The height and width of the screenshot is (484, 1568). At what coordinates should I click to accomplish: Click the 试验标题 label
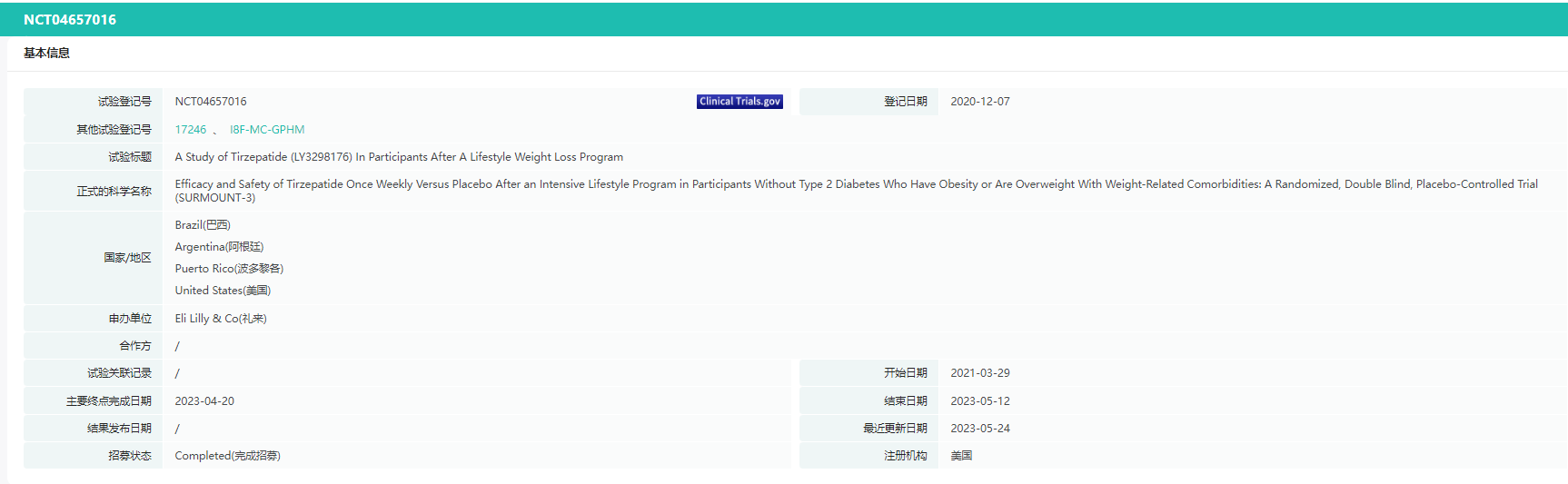point(130,157)
